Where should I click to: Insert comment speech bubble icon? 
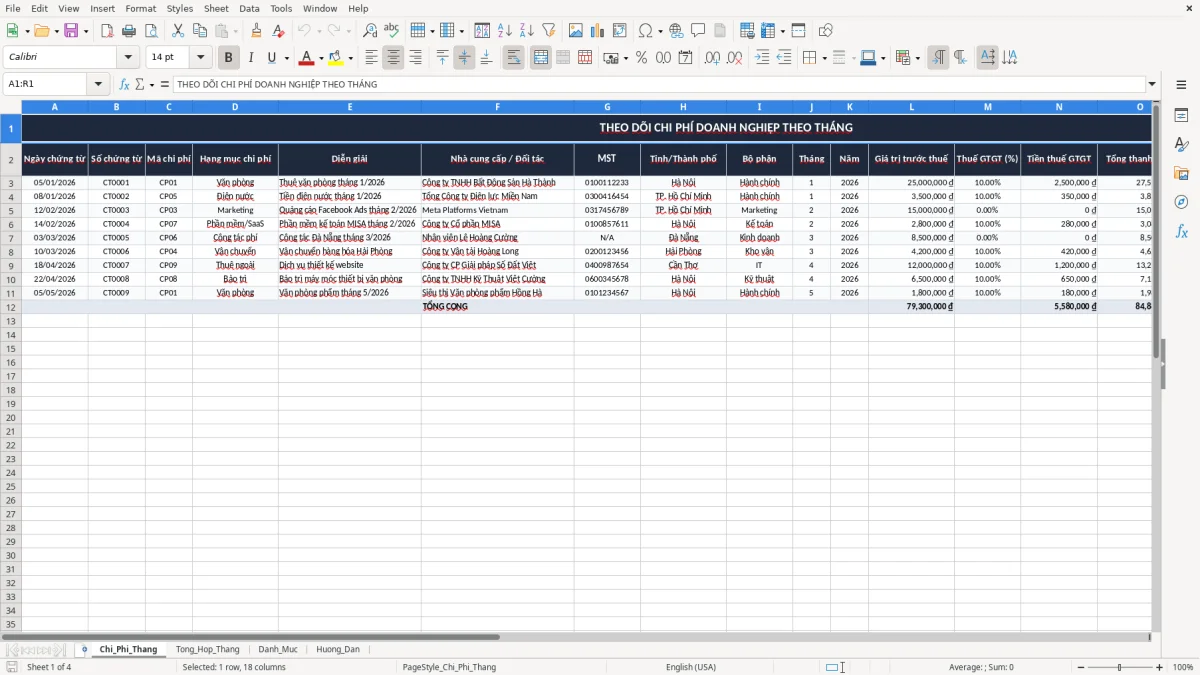tap(698, 31)
